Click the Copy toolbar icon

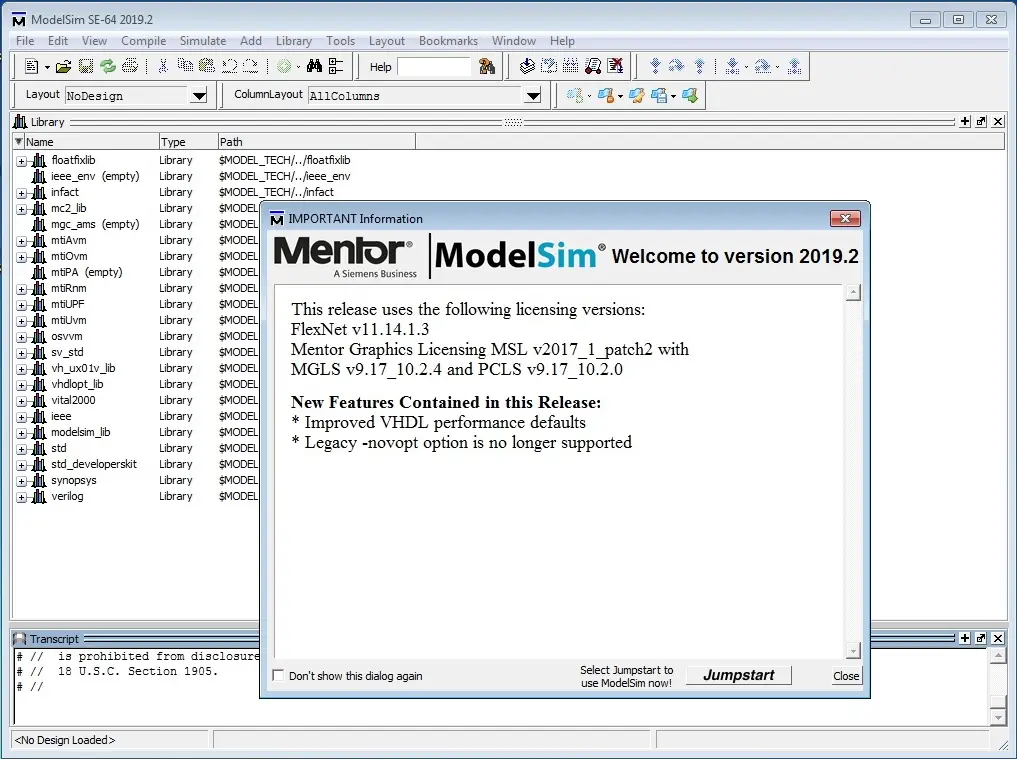tap(185, 66)
